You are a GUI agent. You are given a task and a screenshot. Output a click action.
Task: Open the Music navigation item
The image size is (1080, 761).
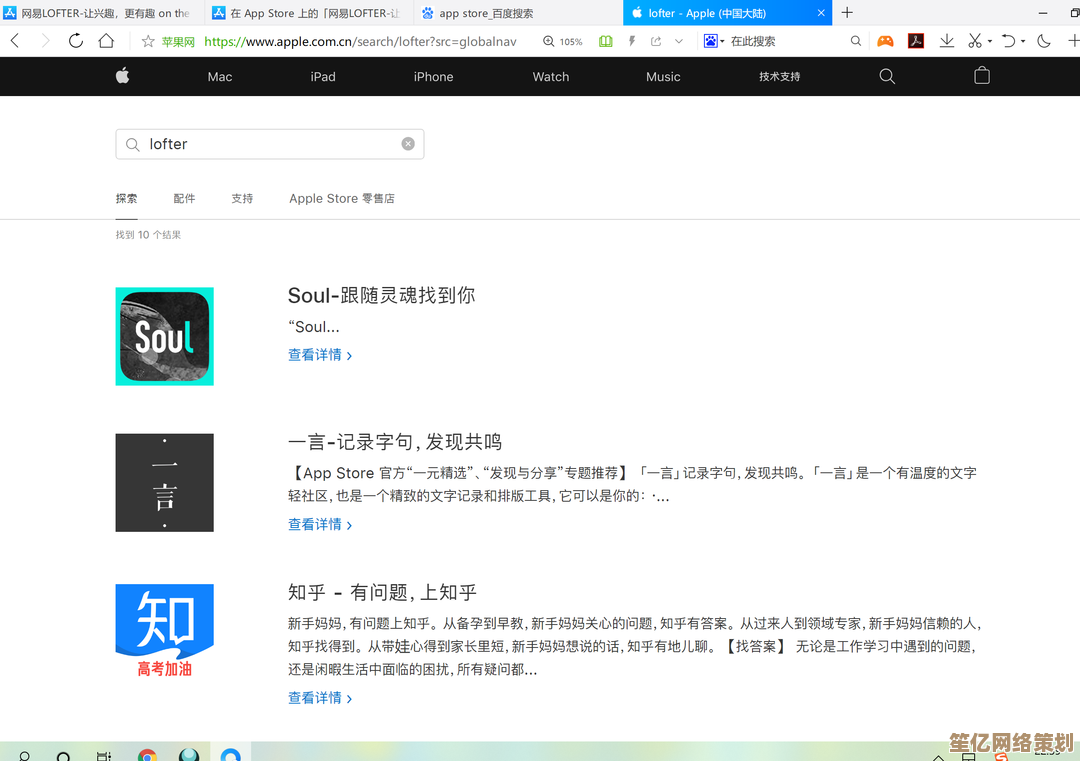pos(663,76)
